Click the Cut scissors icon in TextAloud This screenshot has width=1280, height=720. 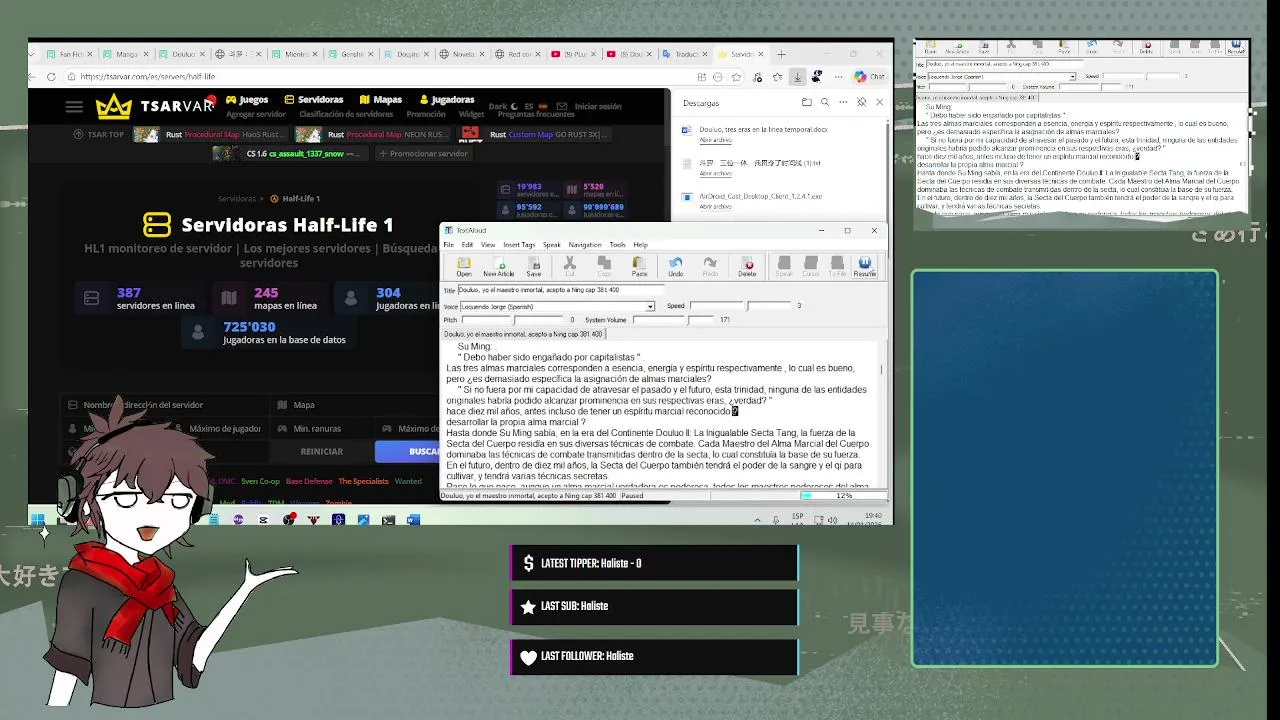pyautogui.click(x=569, y=266)
